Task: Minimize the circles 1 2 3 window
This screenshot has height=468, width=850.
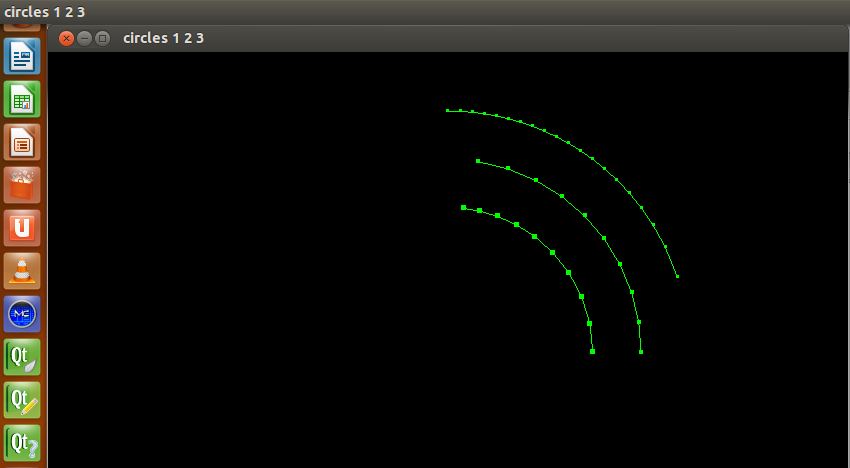Action: [85, 38]
